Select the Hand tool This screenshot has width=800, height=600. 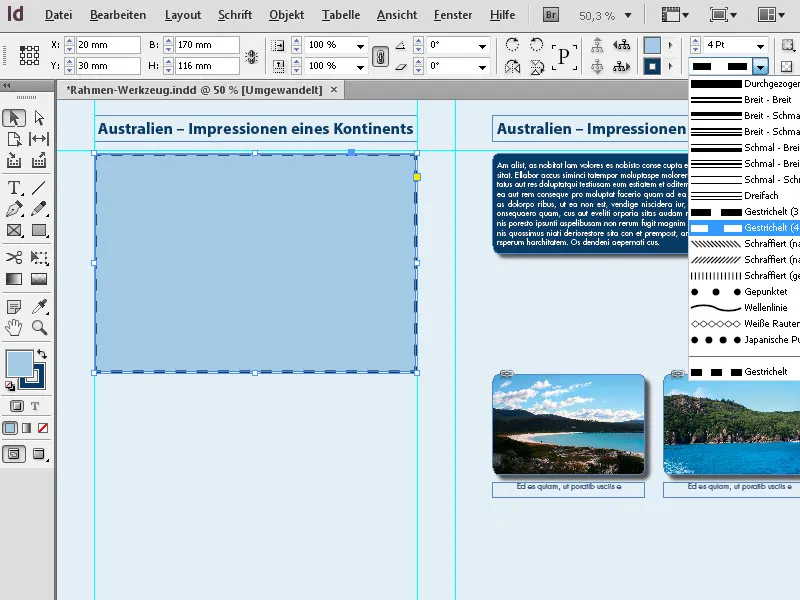[14, 327]
